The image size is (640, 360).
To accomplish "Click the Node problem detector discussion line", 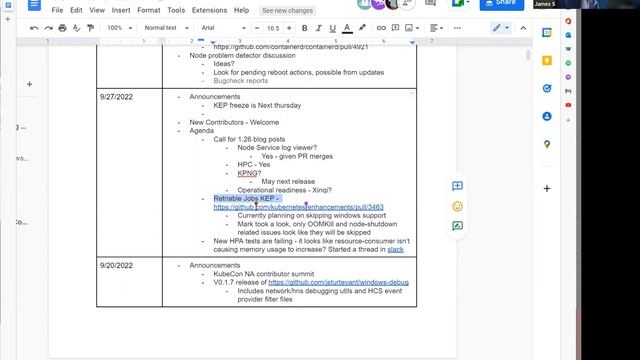I will [x=242, y=56].
